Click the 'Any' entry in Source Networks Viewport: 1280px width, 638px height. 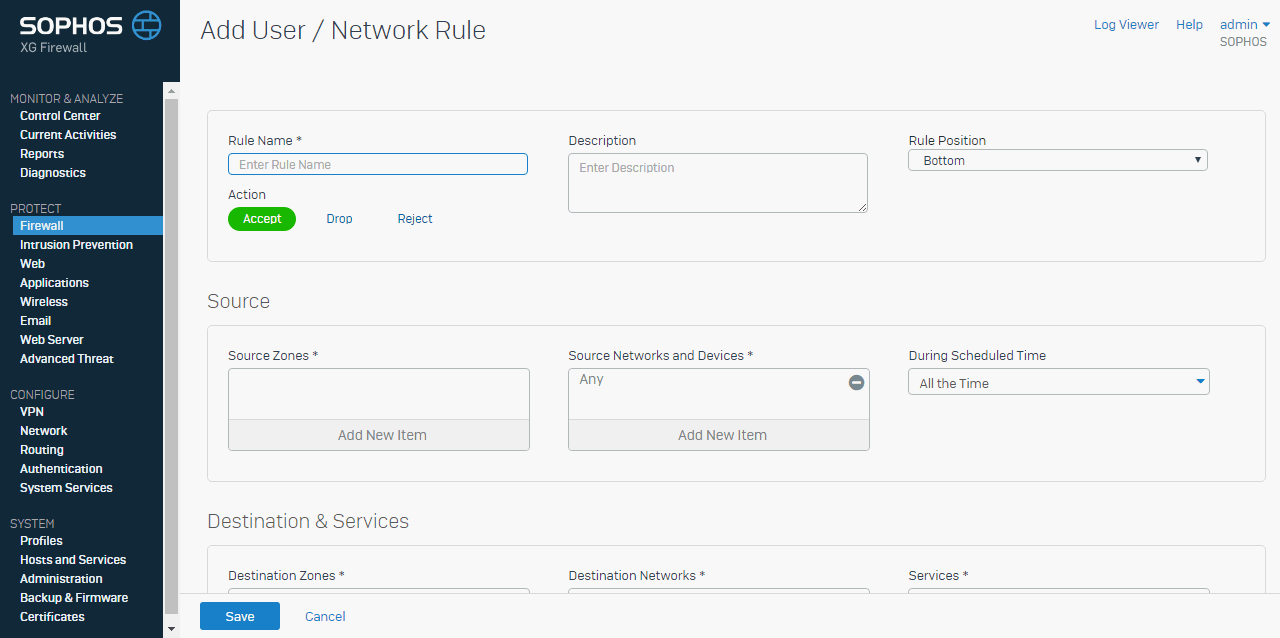click(591, 380)
